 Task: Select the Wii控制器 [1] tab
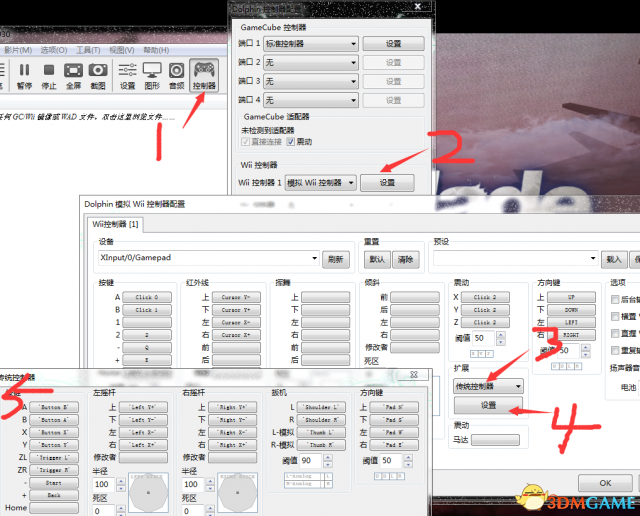[x=115, y=224]
